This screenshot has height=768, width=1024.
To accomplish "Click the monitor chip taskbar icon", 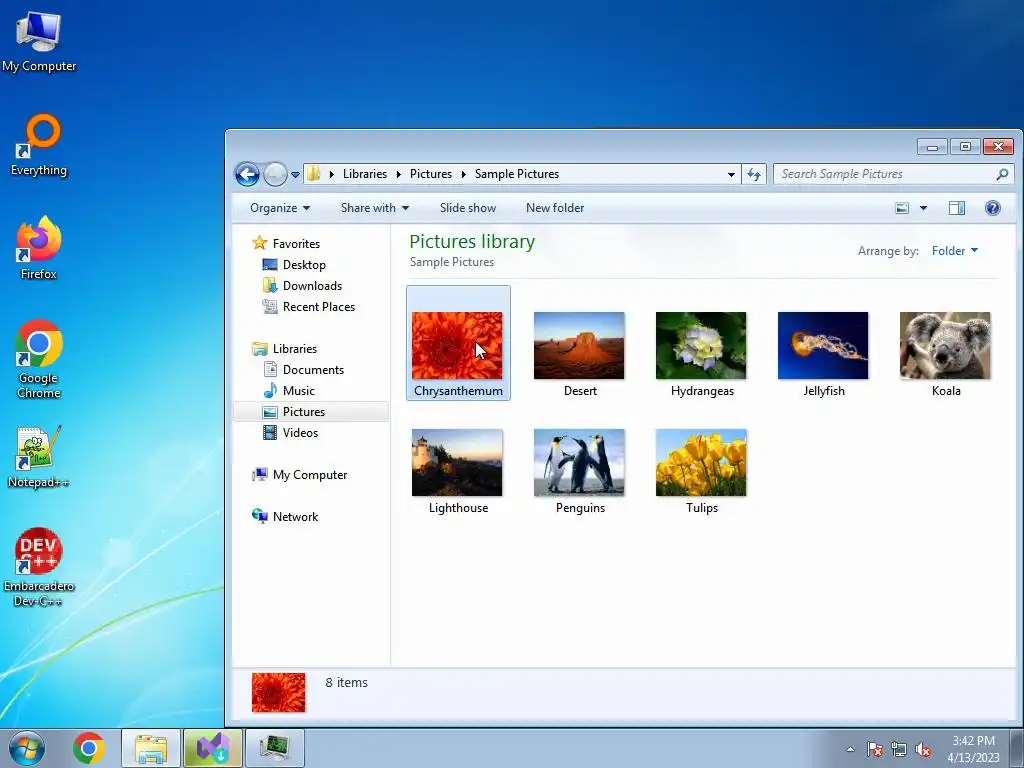I will point(275,748).
